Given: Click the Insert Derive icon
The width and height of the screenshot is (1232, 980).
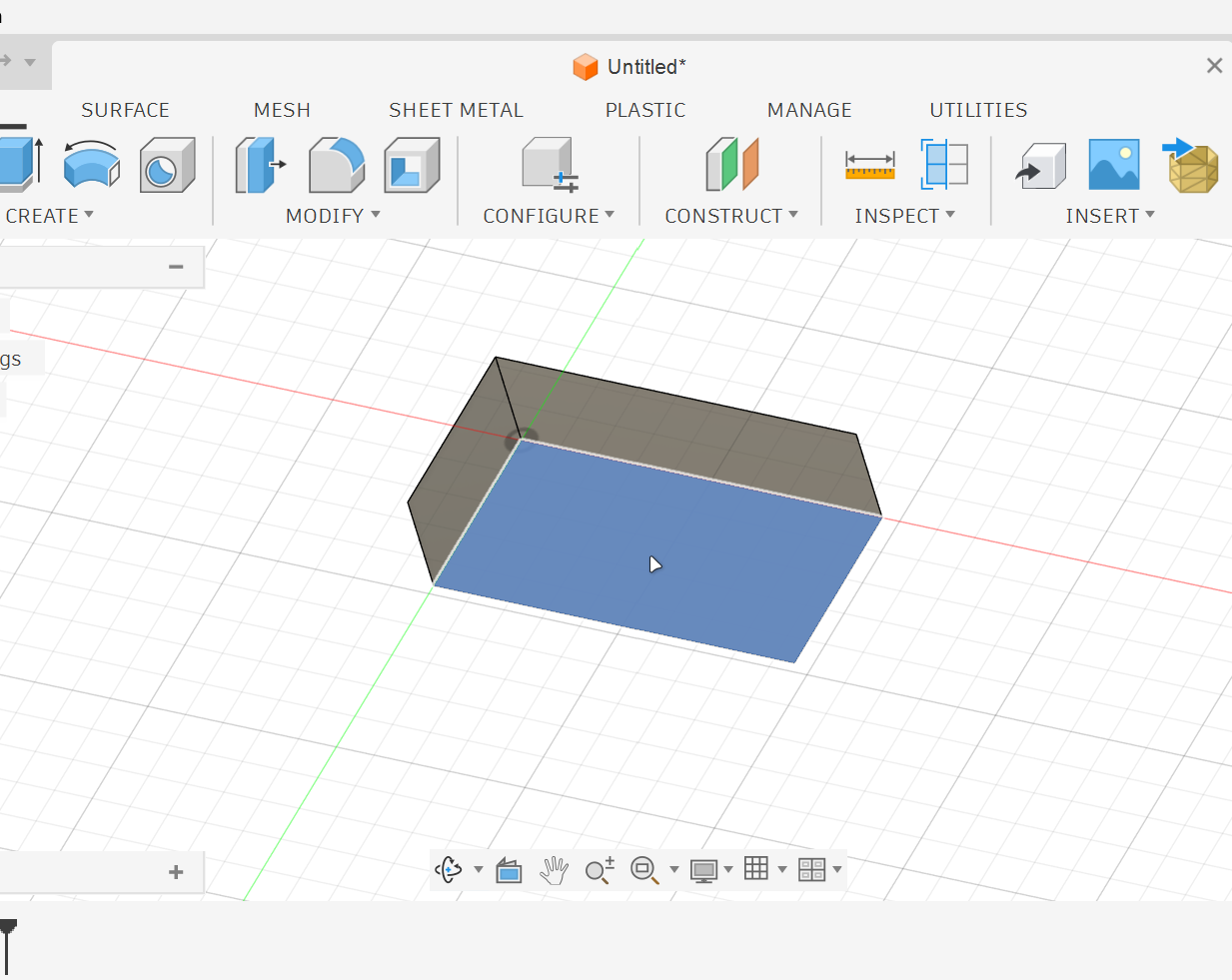Looking at the screenshot, I should coord(1041,166).
